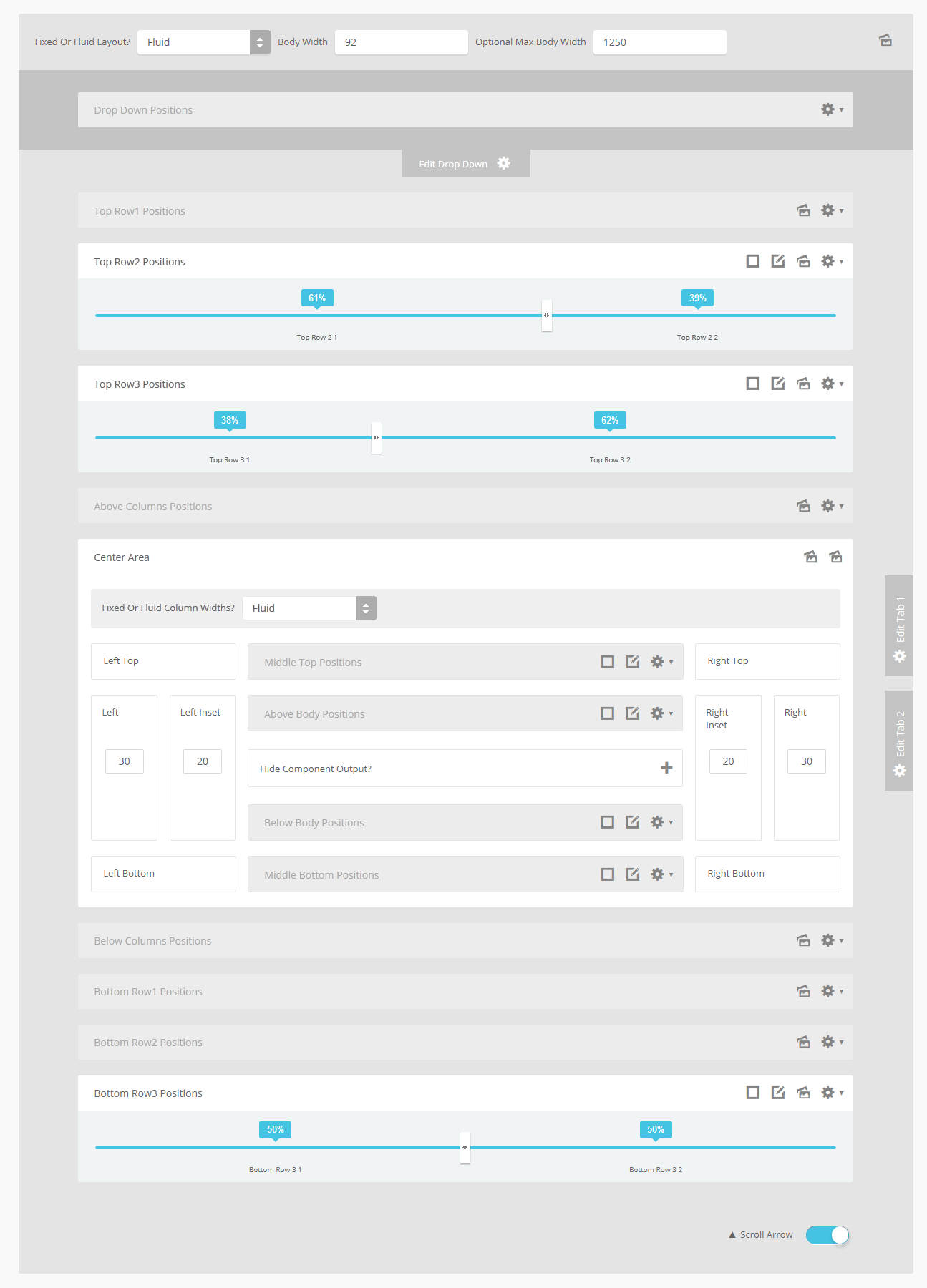Click the Top Row2 slider divider handle

coord(547,316)
